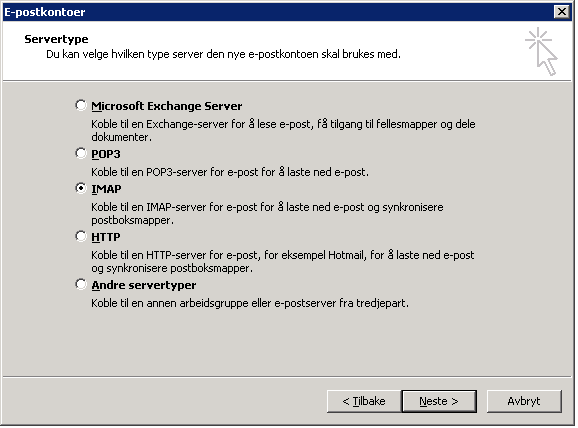The image size is (578, 428).
Task: Click the Neste button
Action: pyautogui.click(x=439, y=401)
